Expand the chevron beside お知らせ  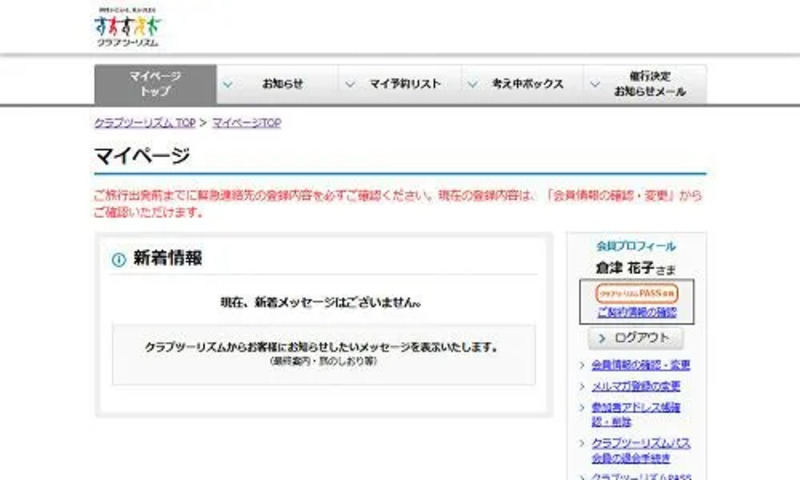tap(228, 84)
